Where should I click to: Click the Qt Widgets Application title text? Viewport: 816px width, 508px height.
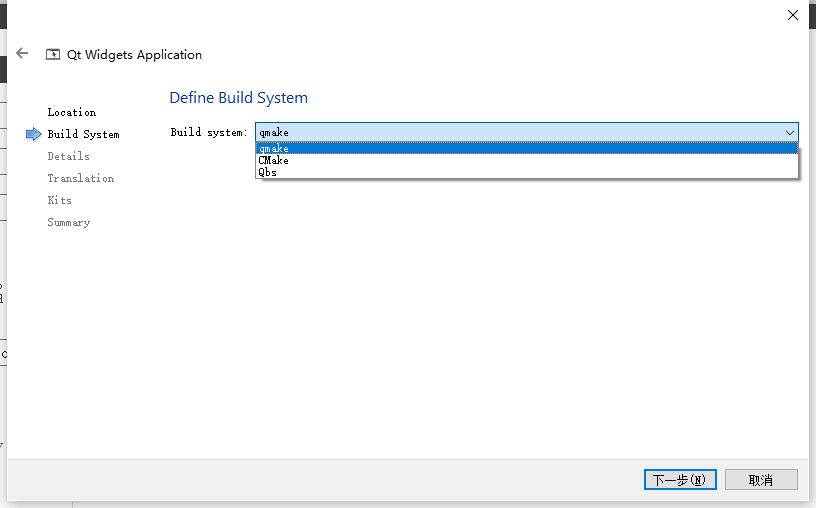[134, 55]
